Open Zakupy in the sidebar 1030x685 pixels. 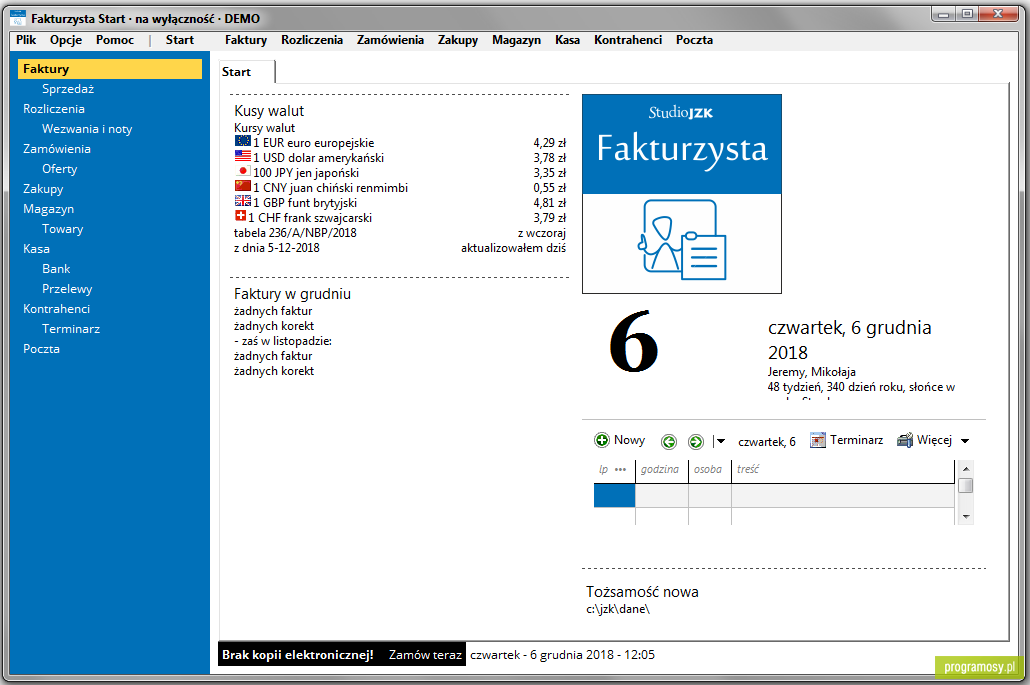pyautogui.click(x=43, y=189)
